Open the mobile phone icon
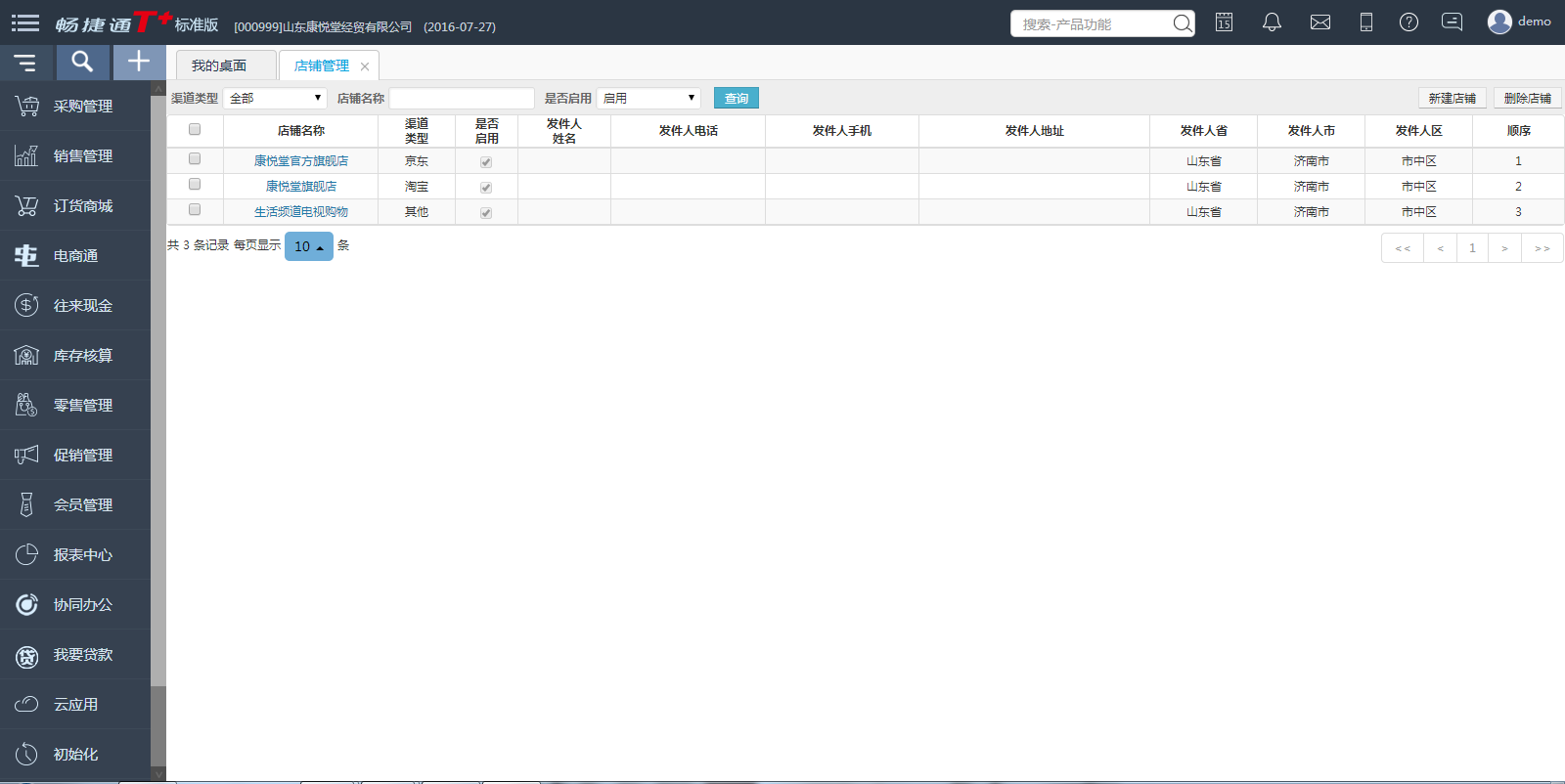 1365,22
